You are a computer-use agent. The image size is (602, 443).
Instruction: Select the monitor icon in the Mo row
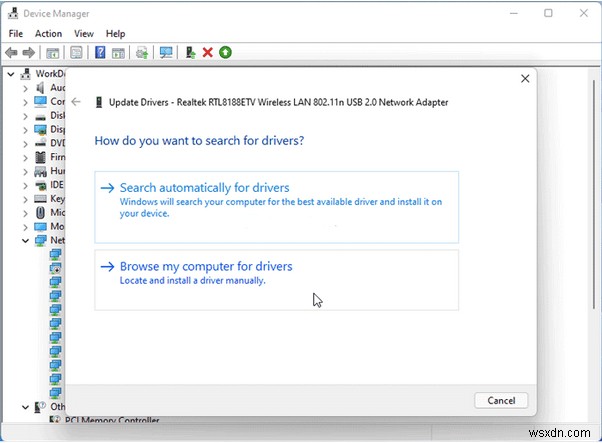click(x=40, y=226)
